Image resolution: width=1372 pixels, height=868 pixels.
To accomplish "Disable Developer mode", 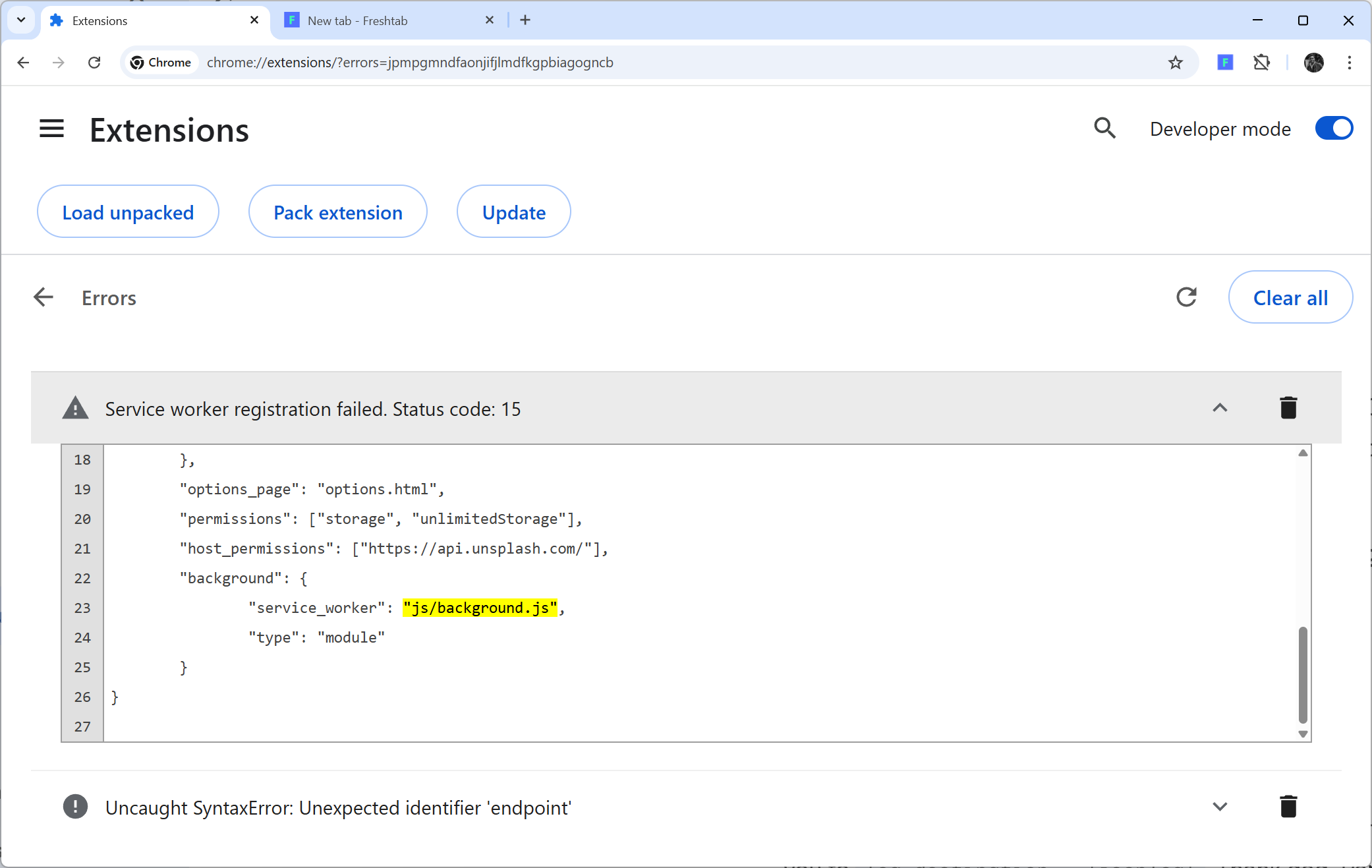I will coord(1333,129).
